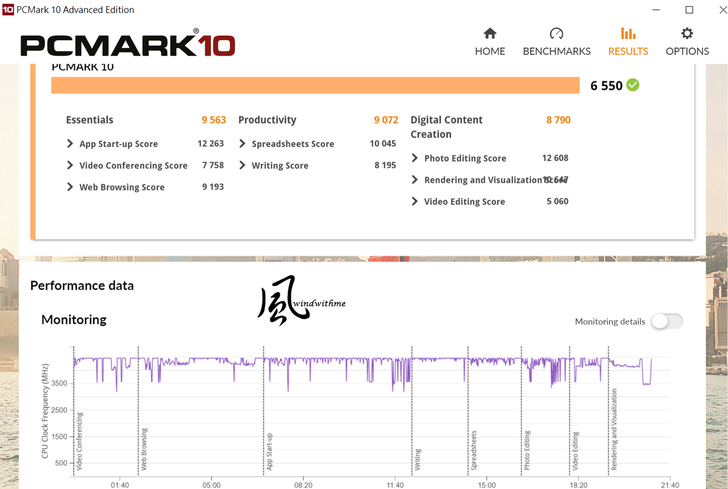Click the orange overall score bar

(315, 85)
